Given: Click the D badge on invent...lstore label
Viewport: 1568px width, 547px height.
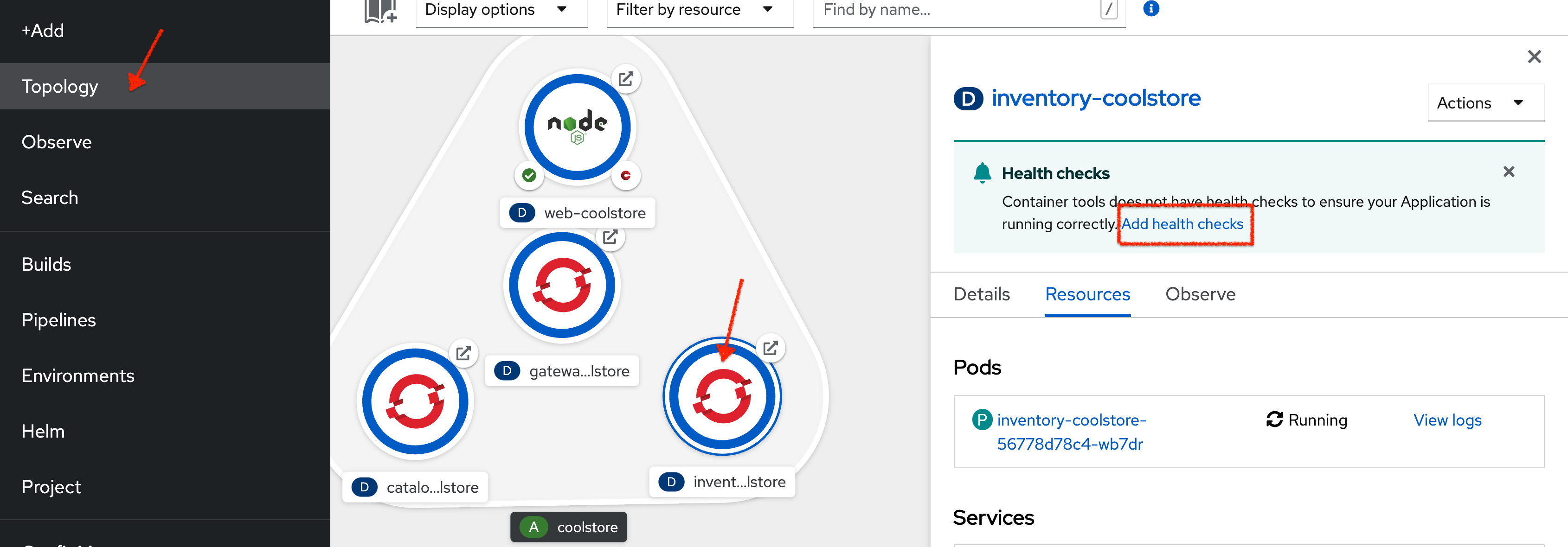Looking at the screenshot, I should click(x=671, y=482).
